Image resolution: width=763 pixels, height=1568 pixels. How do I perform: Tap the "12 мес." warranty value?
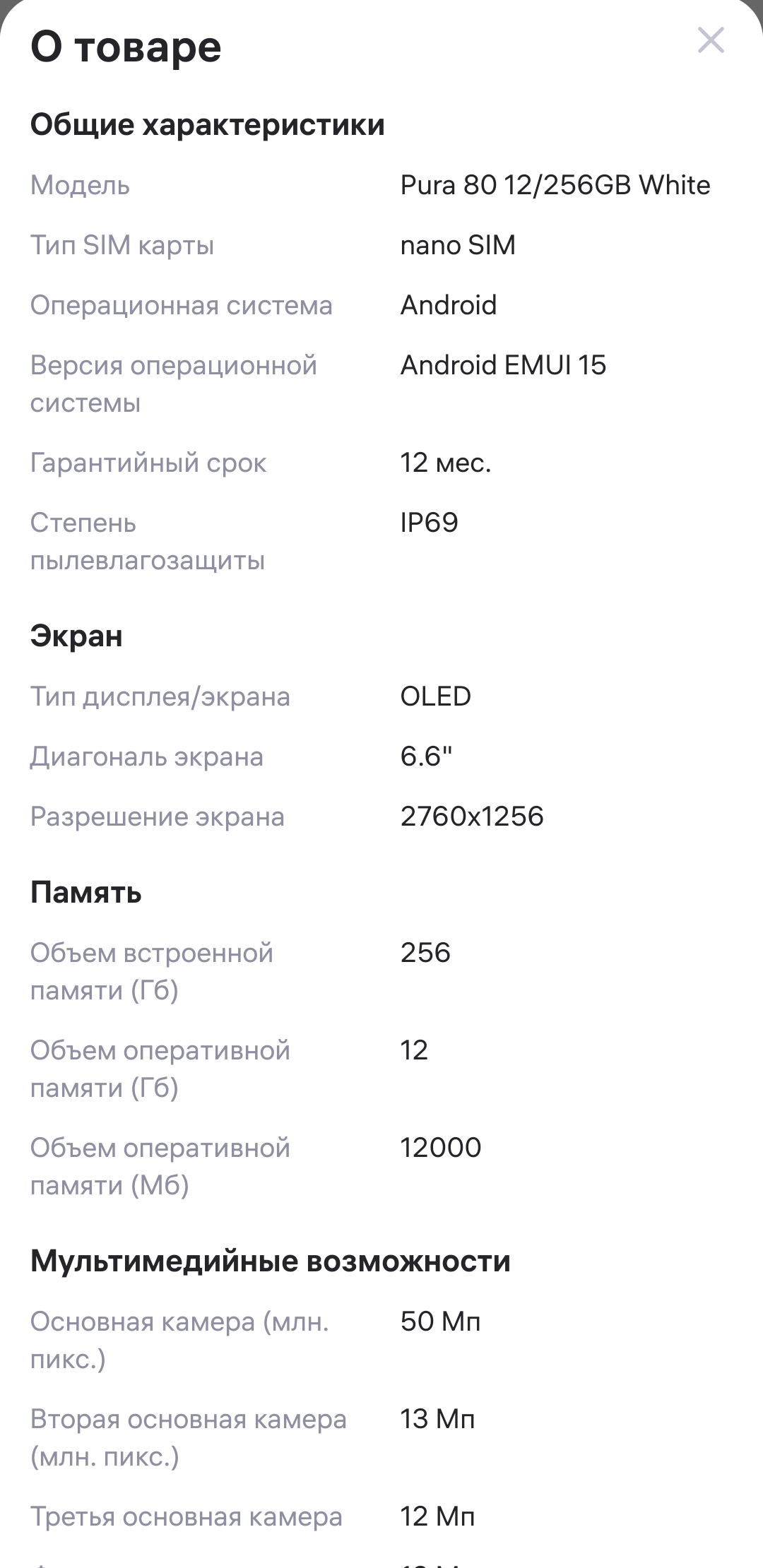(446, 463)
